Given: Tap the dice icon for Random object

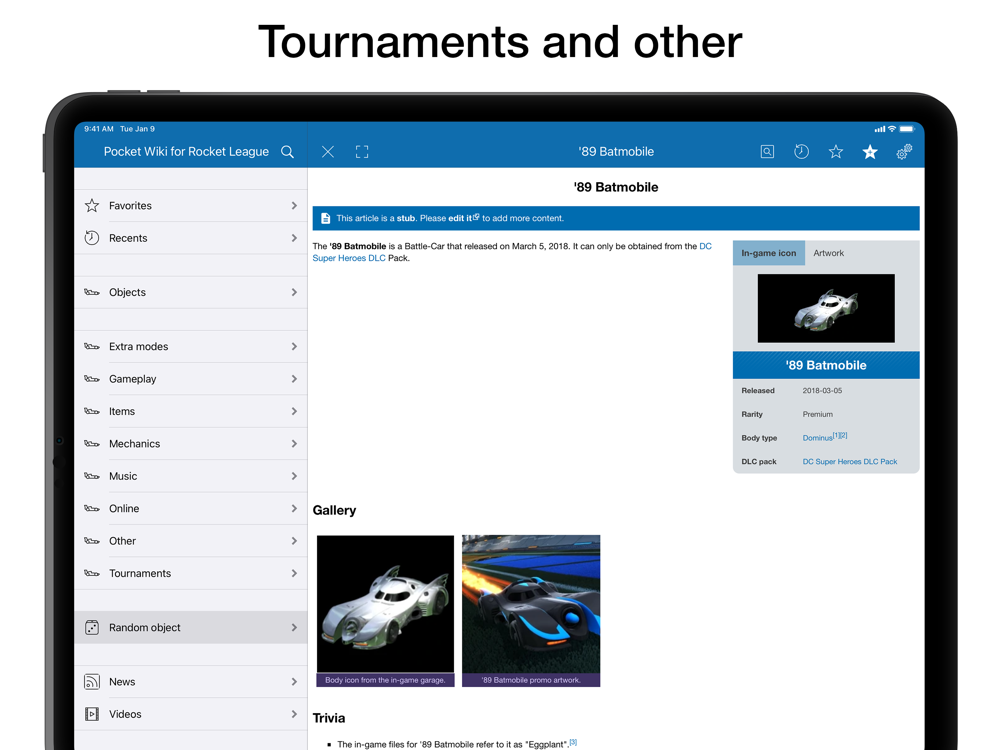Looking at the screenshot, I should pos(92,628).
